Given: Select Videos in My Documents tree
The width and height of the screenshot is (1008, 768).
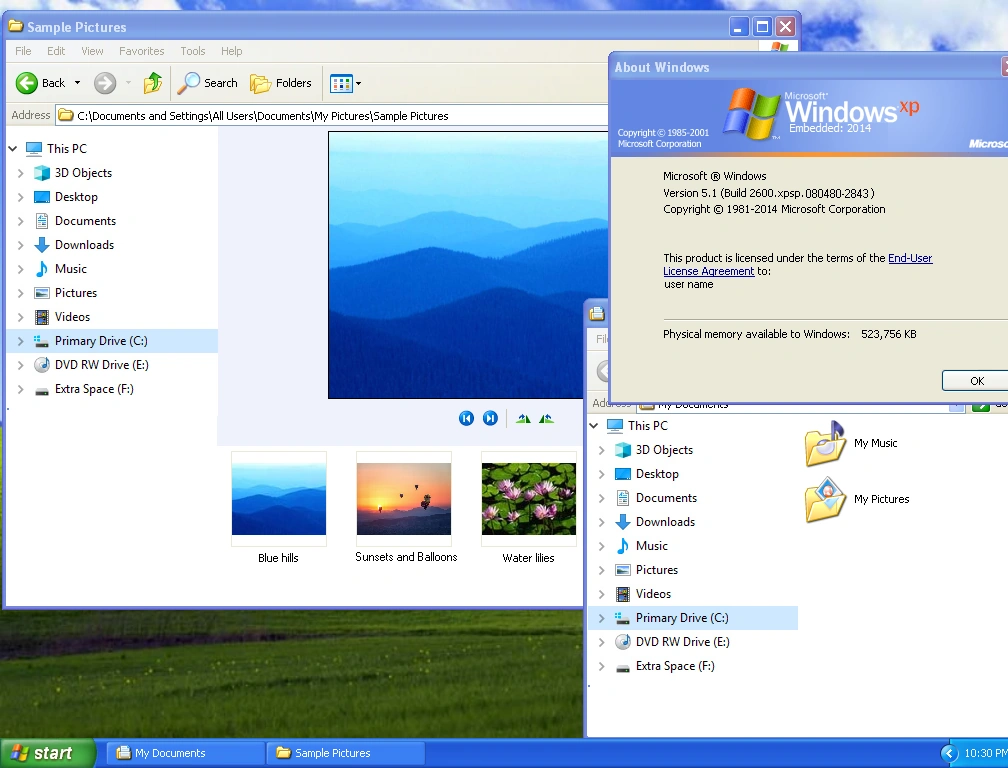Looking at the screenshot, I should point(643,594).
